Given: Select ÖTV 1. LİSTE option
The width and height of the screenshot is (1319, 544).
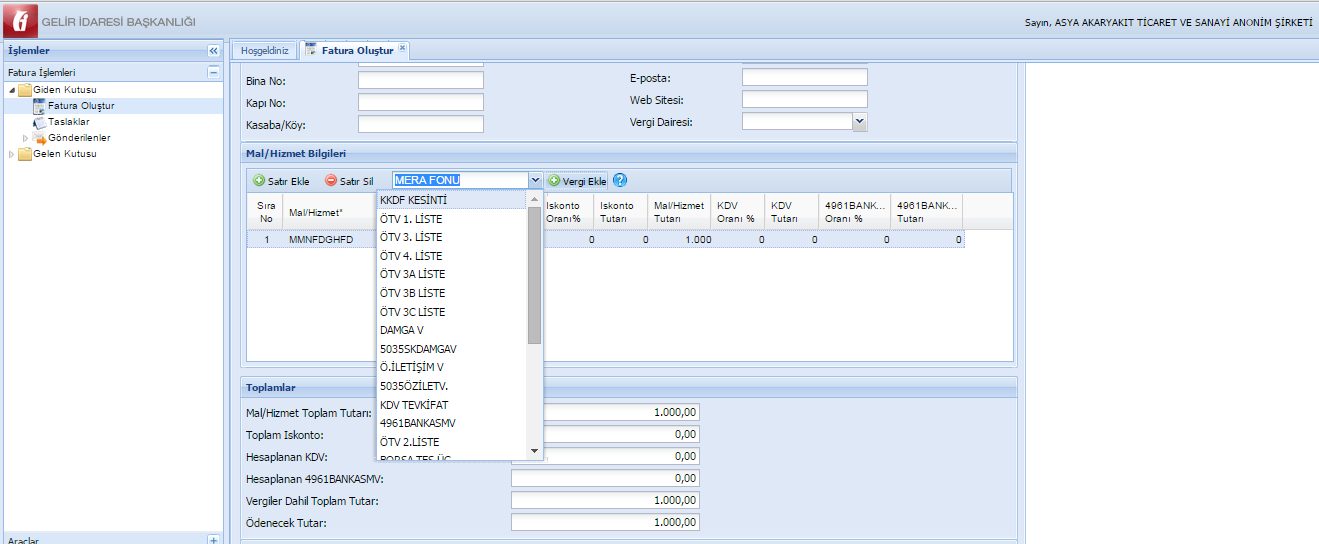Looking at the screenshot, I should 411,219.
